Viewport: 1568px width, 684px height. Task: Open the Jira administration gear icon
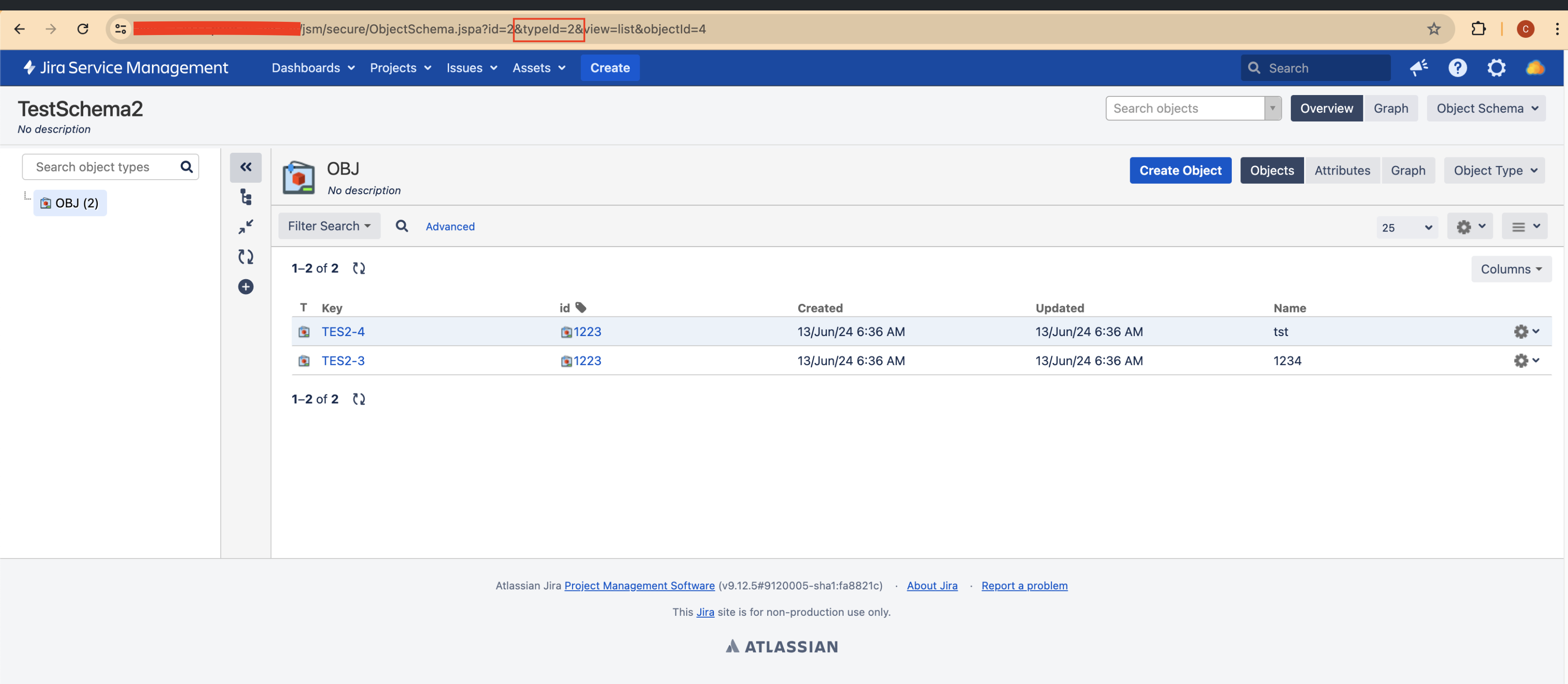1496,68
